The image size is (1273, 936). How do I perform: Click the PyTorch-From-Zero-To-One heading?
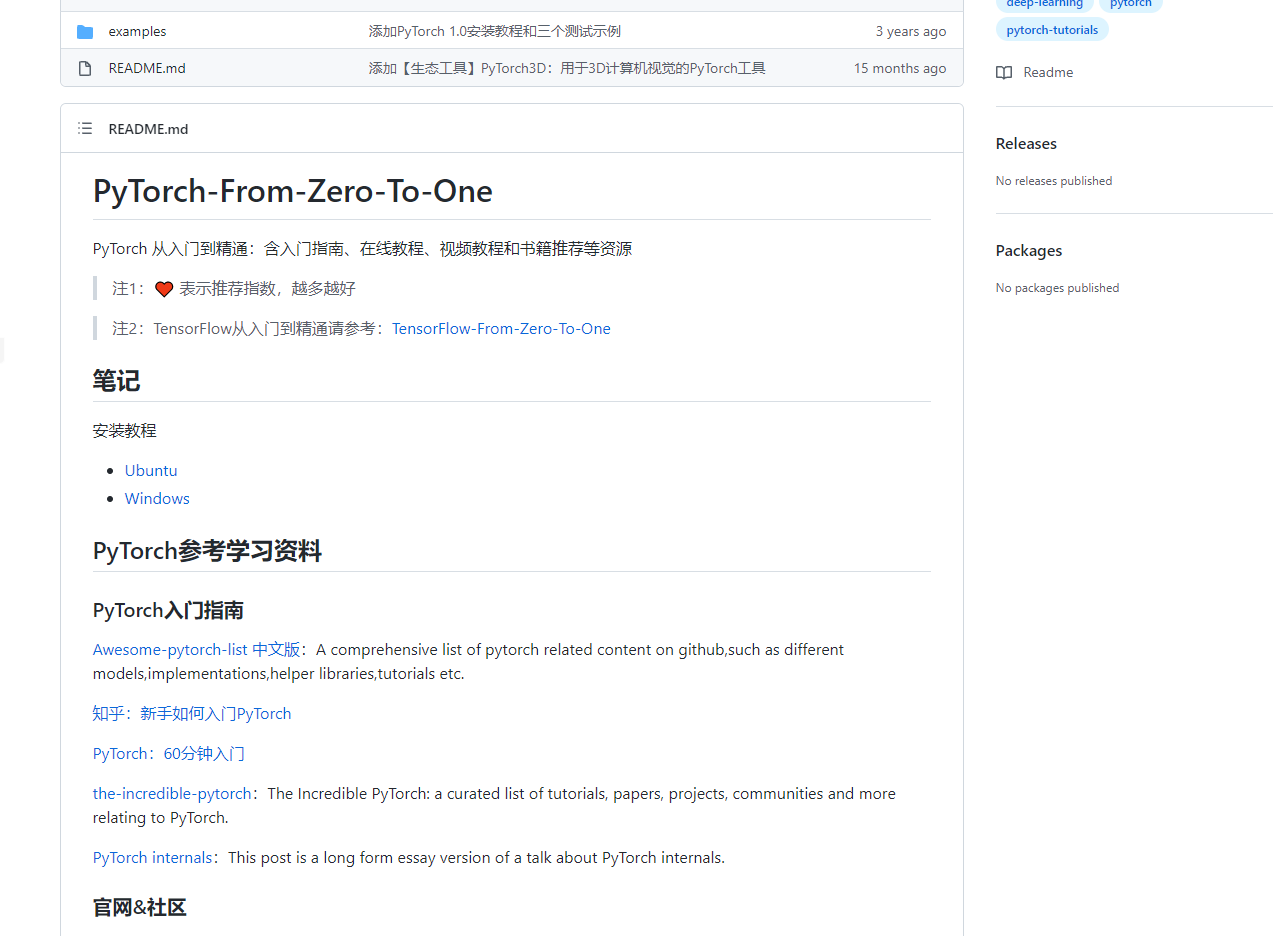293,191
